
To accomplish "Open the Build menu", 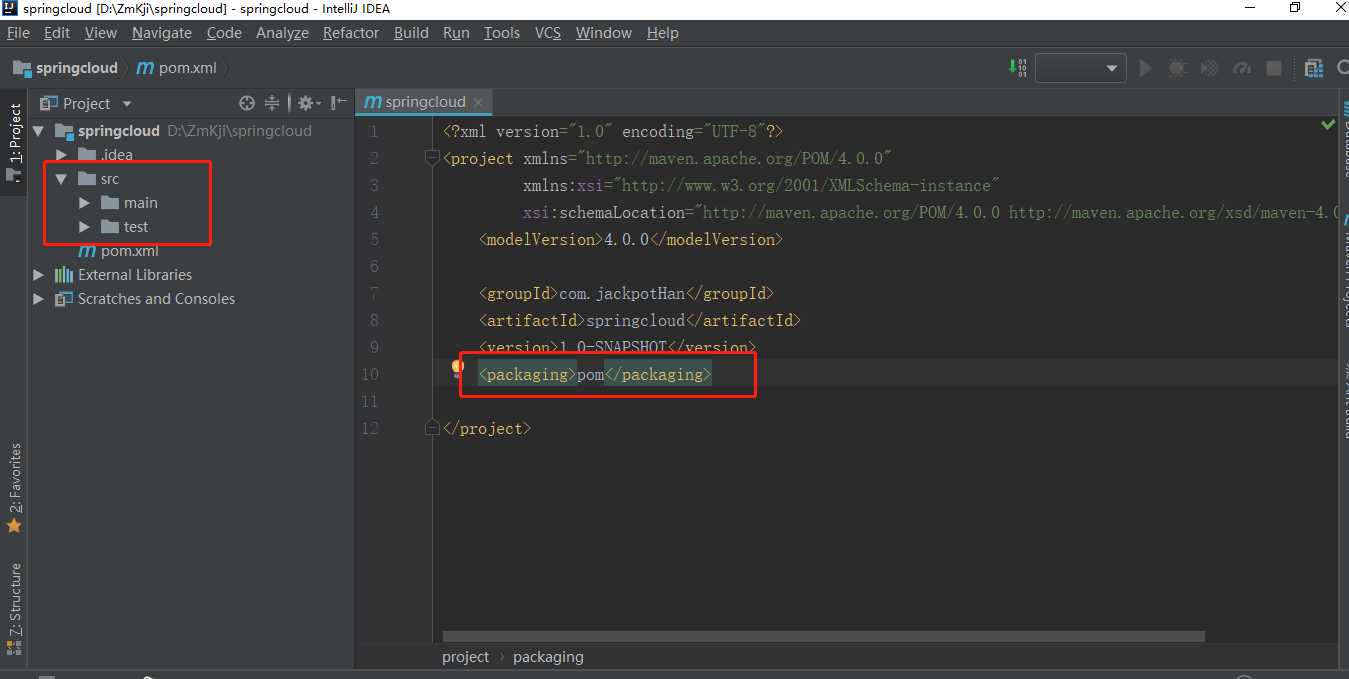I will point(411,33).
